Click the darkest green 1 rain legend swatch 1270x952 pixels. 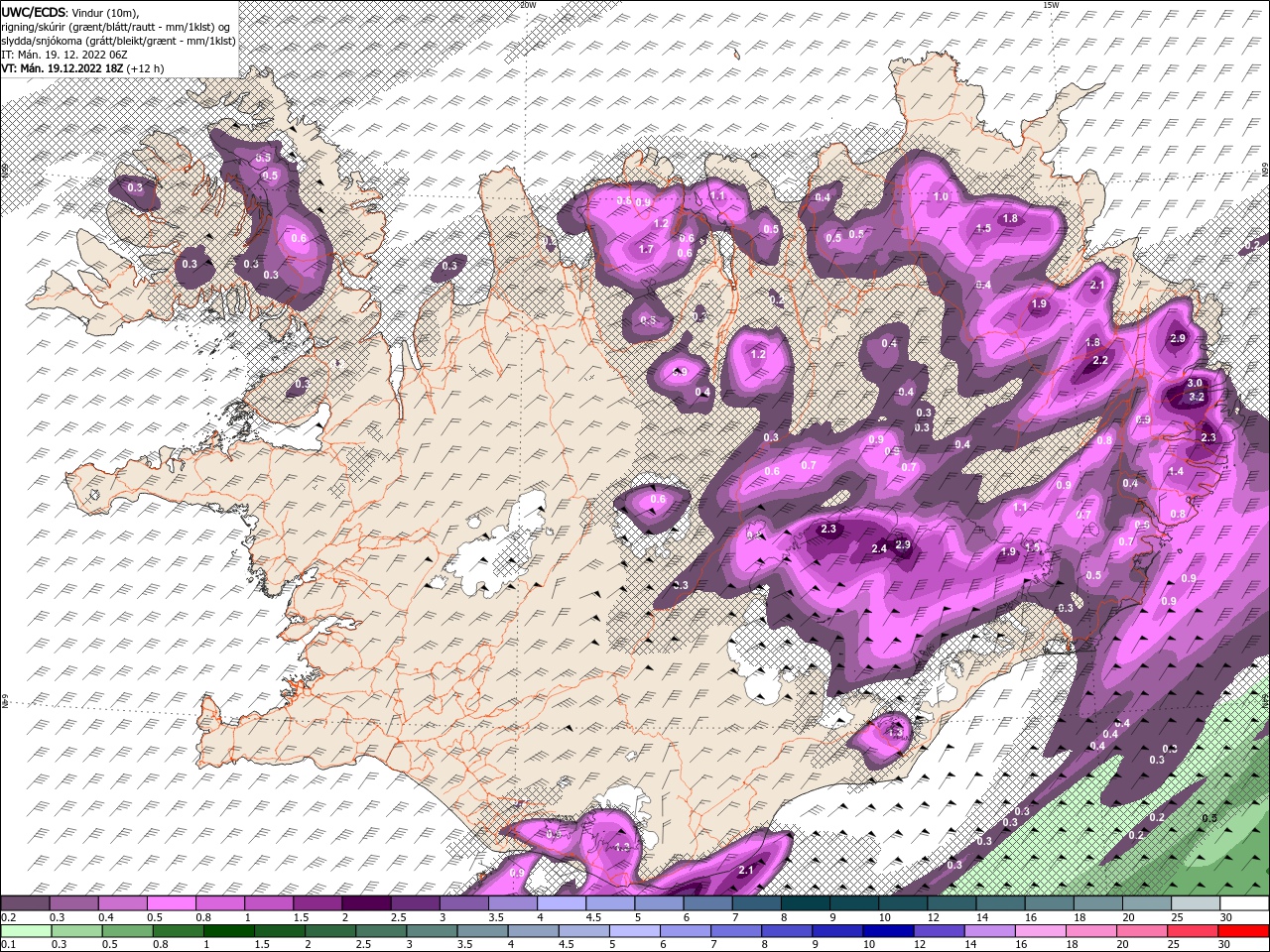(x=229, y=931)
